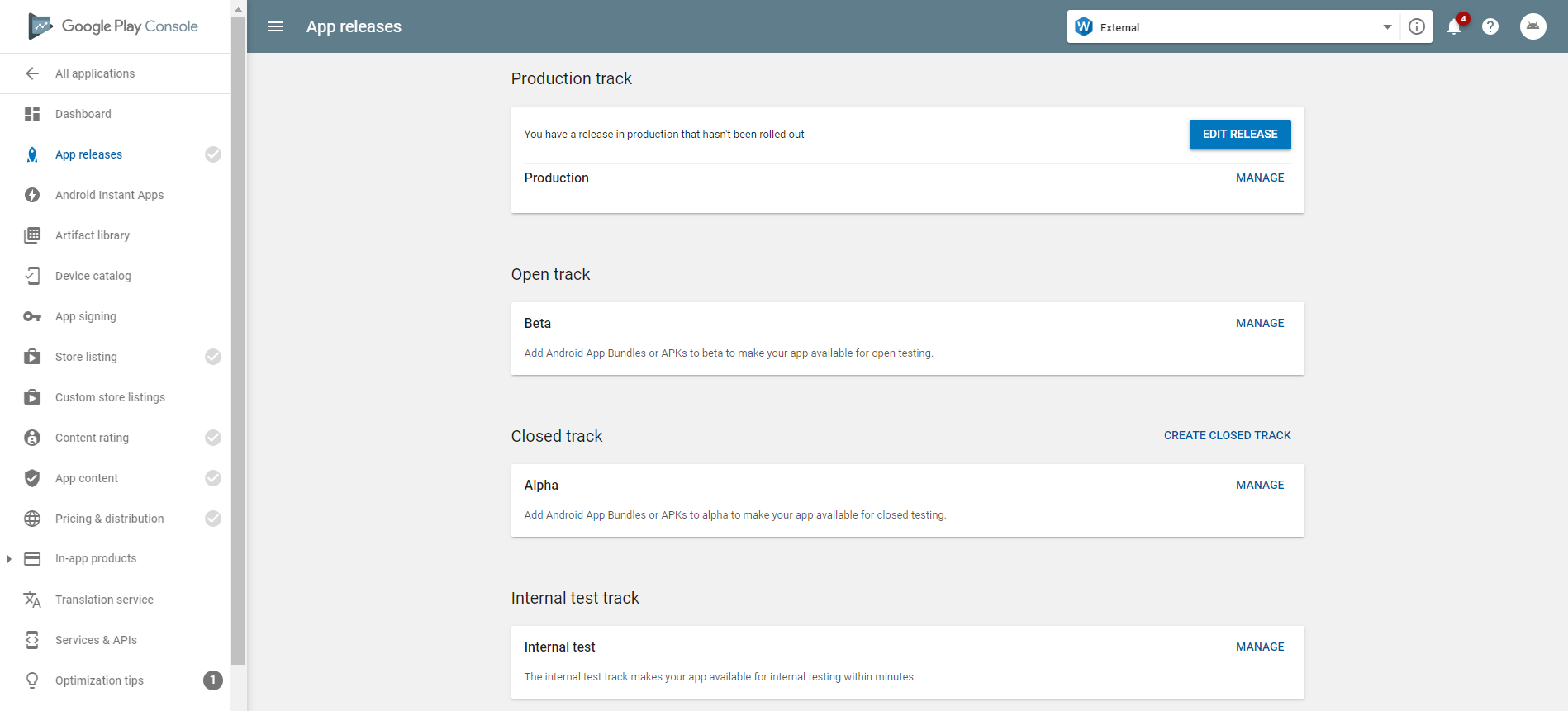Screen dimensions: 1568x711
Task: Open the help question mark icon
Action: point(1490,26)
